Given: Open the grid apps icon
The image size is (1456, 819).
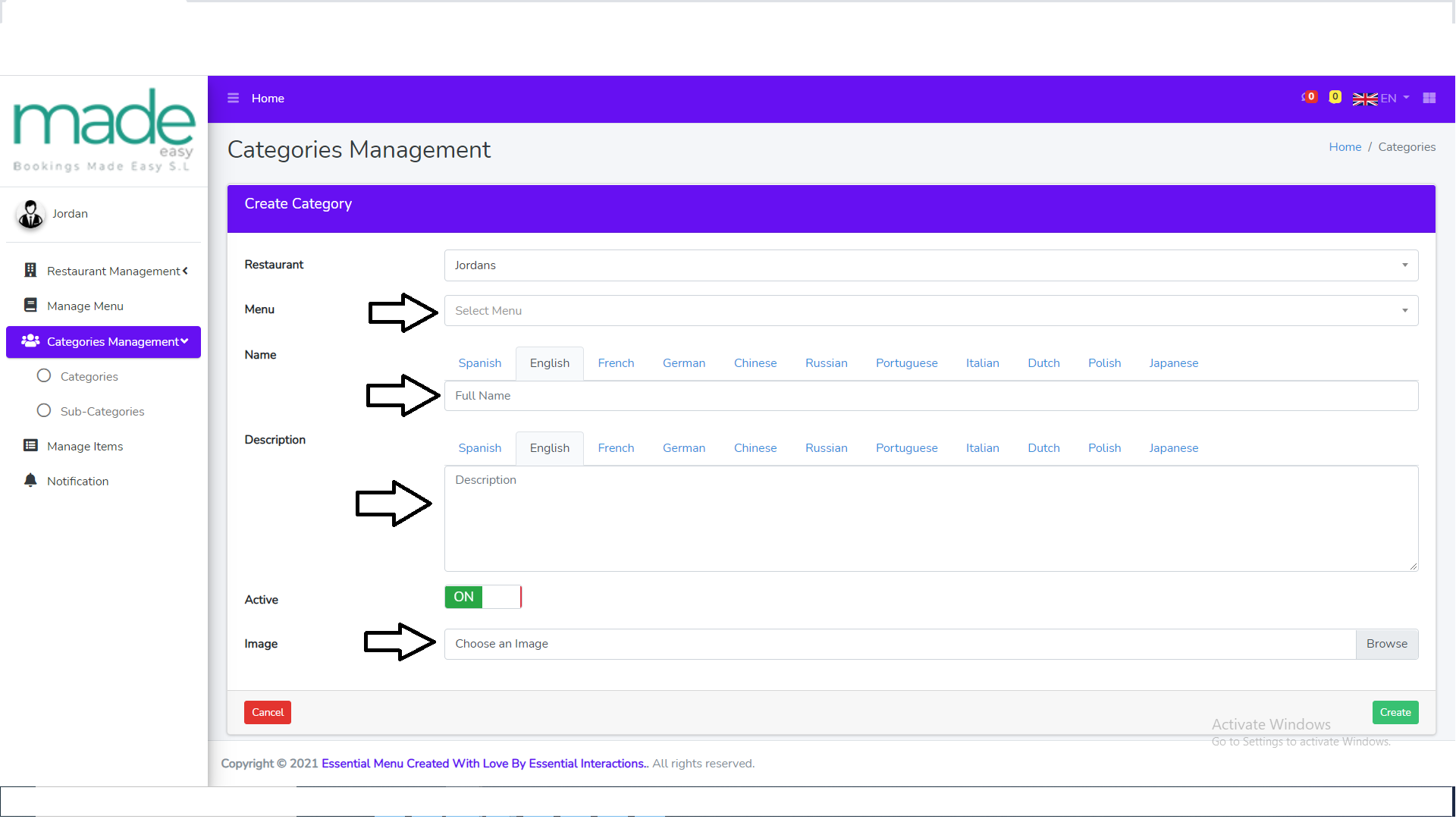Looking at the screenshot, I should [x=1429, y=98].
